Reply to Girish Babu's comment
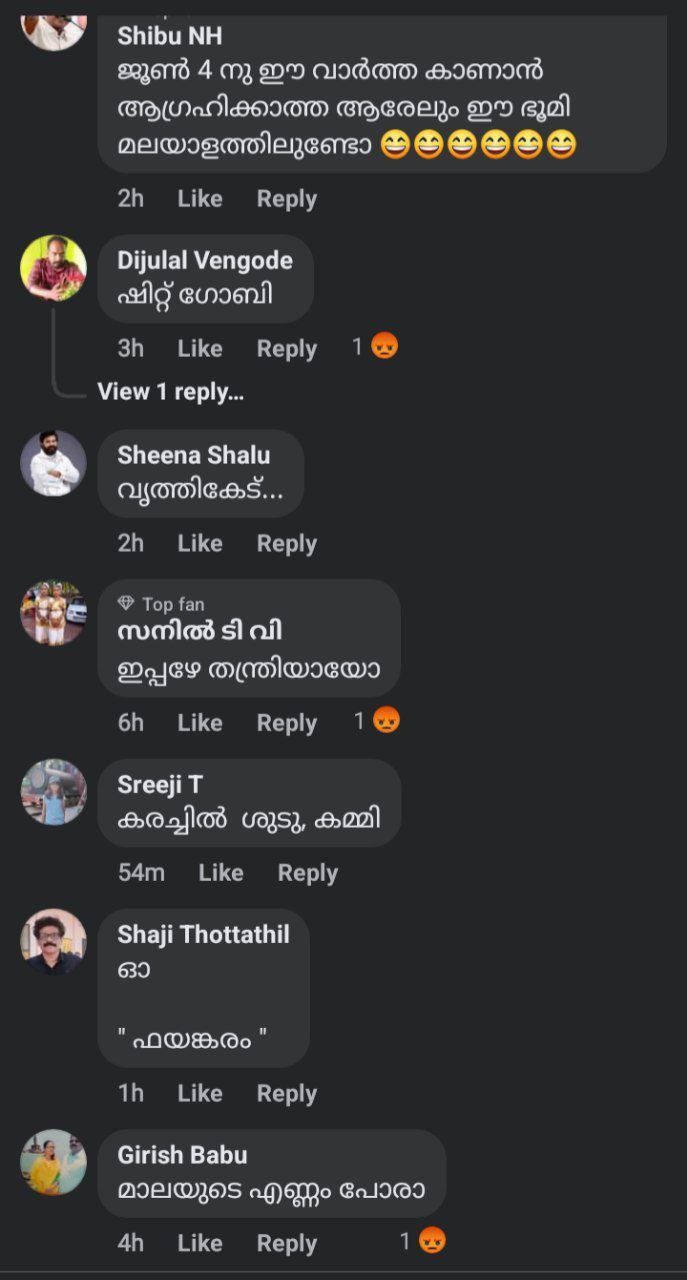687x1280 pixels. click(287, 1243)
